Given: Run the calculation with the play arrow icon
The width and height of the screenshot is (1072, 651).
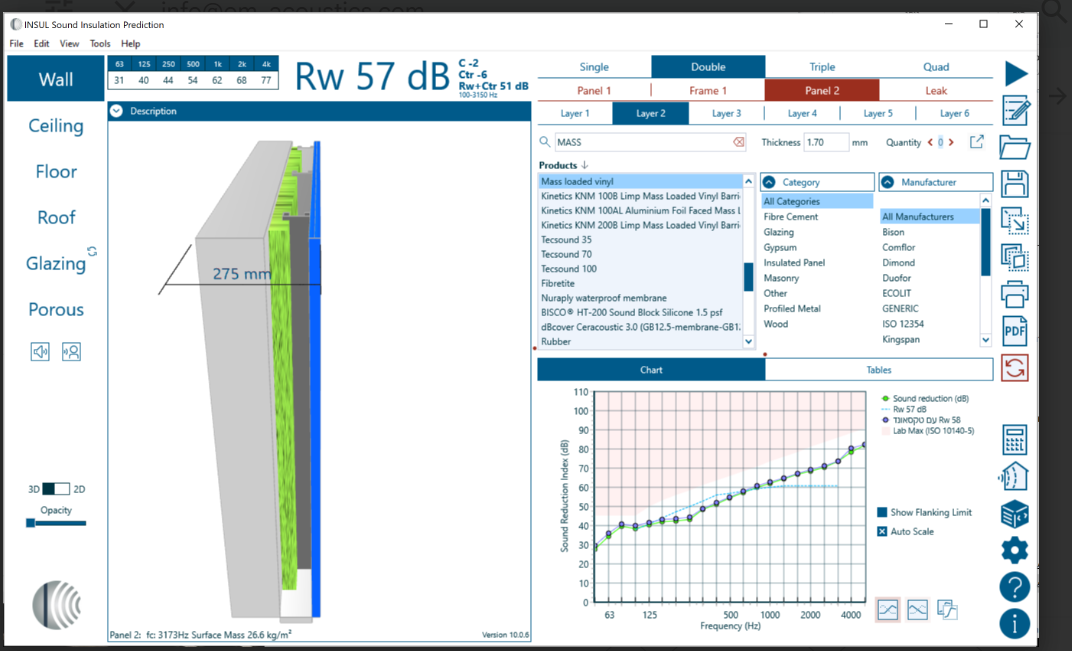Looking at the screenshot, I should click(1016, 74).
